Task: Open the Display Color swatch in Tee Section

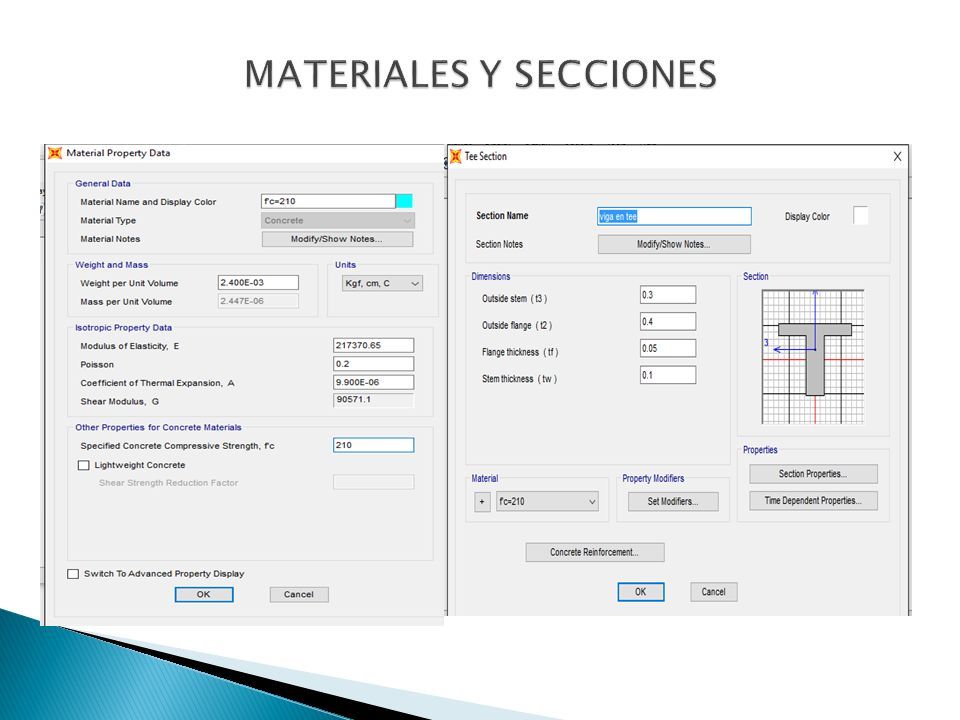Action: pyautogui.click(x=860, y=216)
